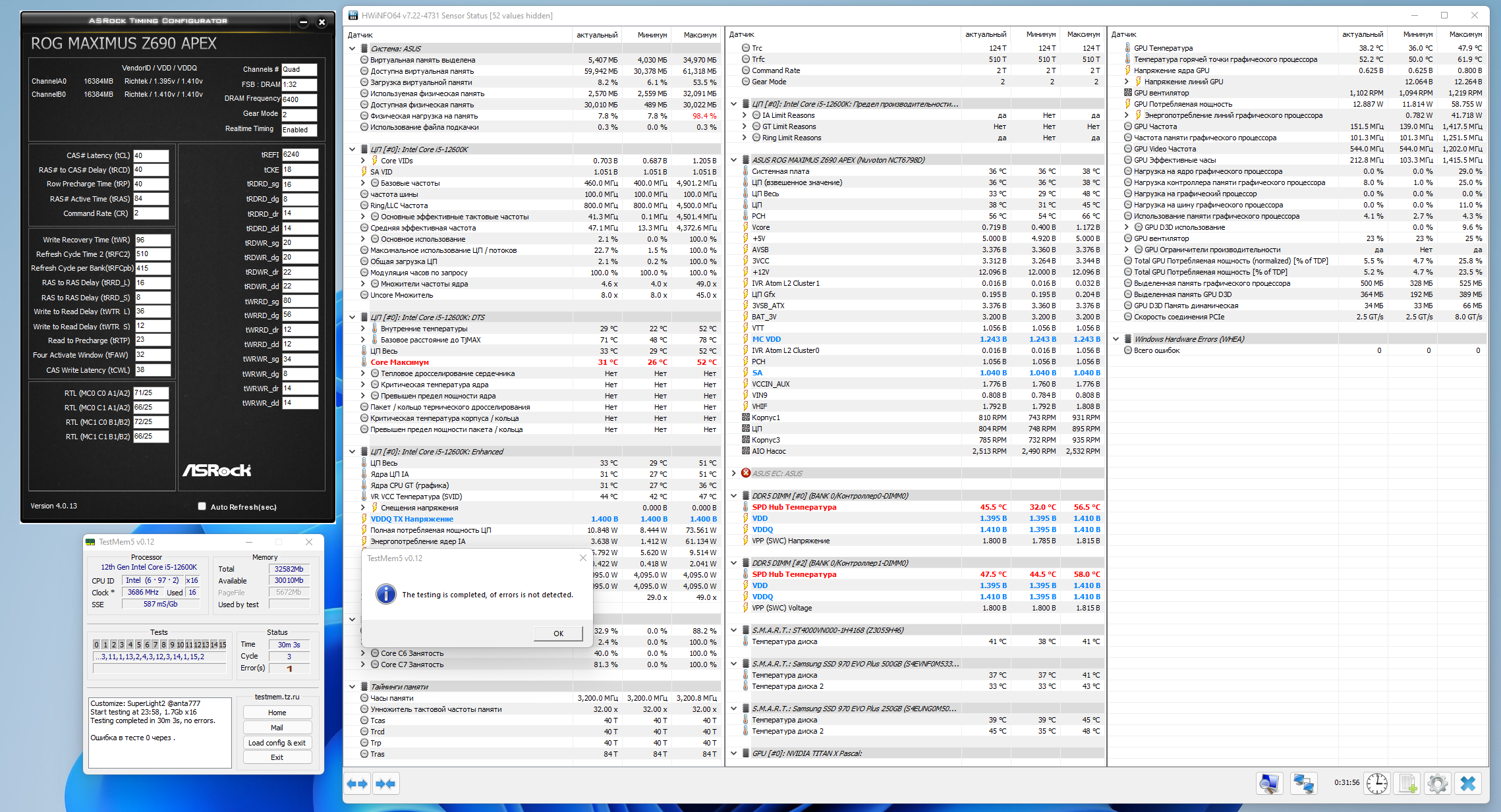Click the Load config & exit button
This screenshot has width=1501, height=812.
pyautogui.click(x=277, y=743)
